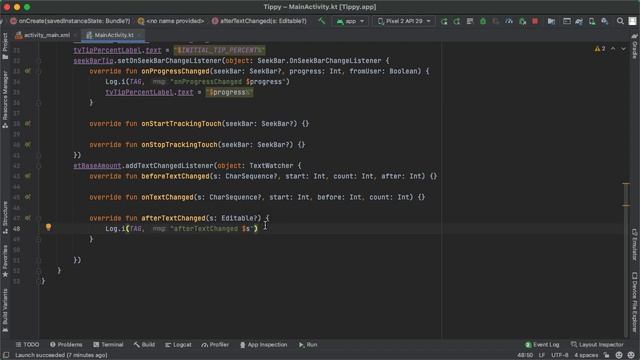Click override gutter icon beside beforeTextChanged
Screen dimensions: 640x360
click(x=27, y=176)
